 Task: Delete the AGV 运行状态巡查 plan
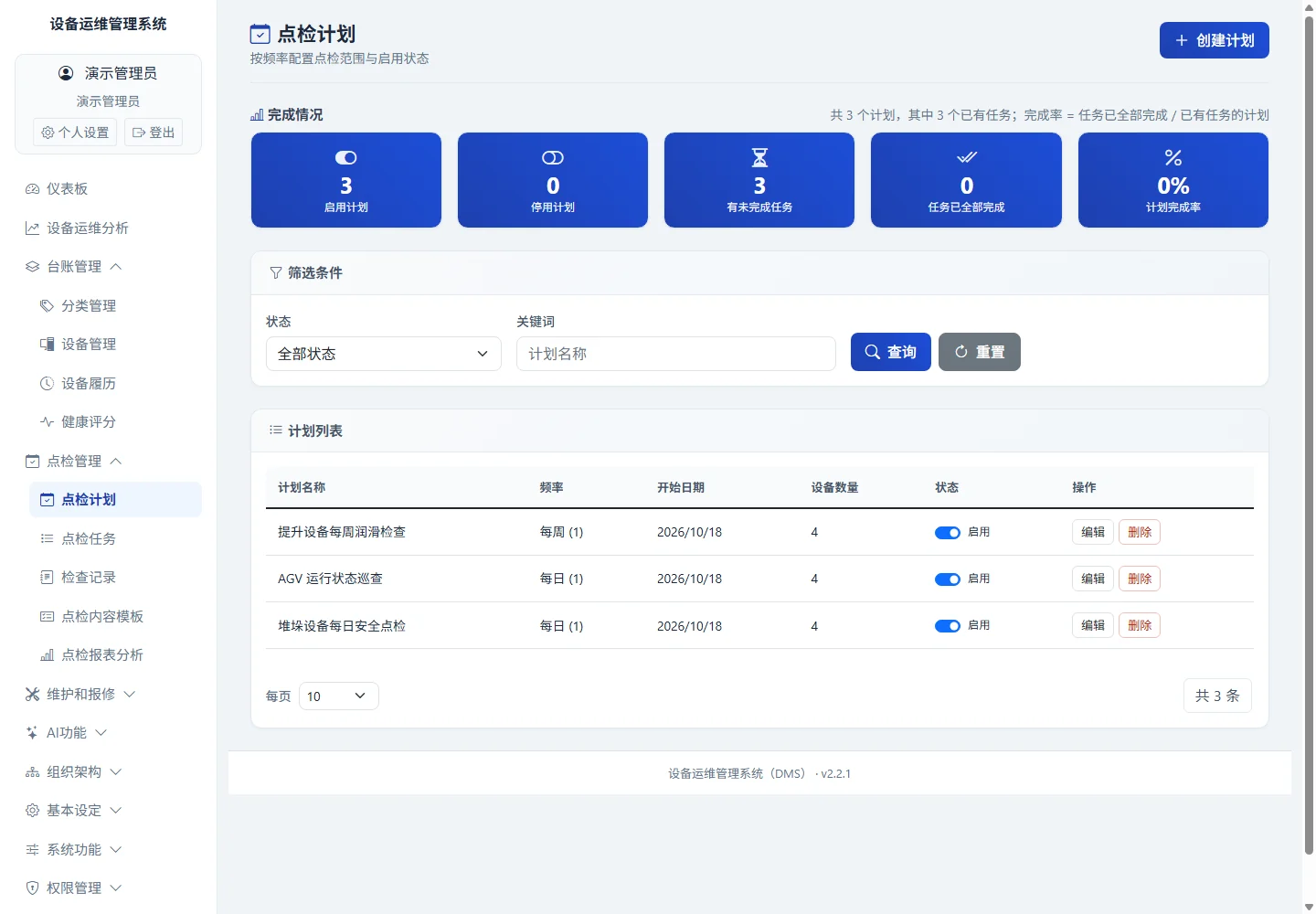tap(1140, 579)
